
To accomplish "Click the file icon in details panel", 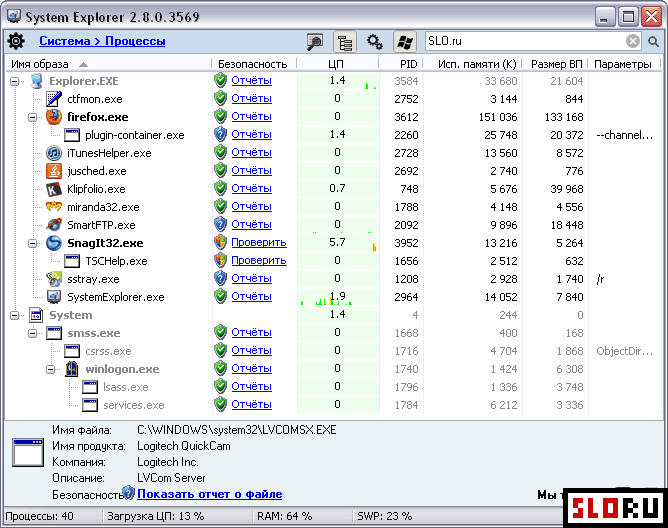I will coord(28,453).
